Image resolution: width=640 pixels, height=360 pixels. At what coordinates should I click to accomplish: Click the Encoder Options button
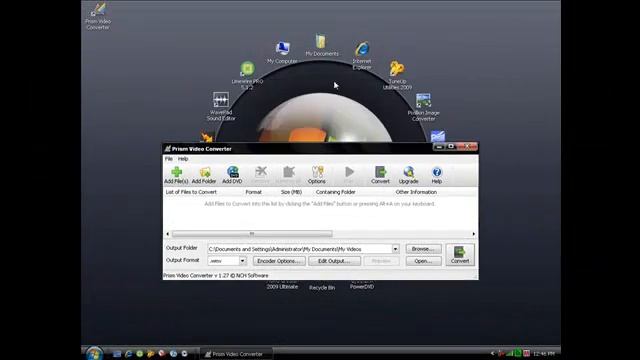point(279,261)
